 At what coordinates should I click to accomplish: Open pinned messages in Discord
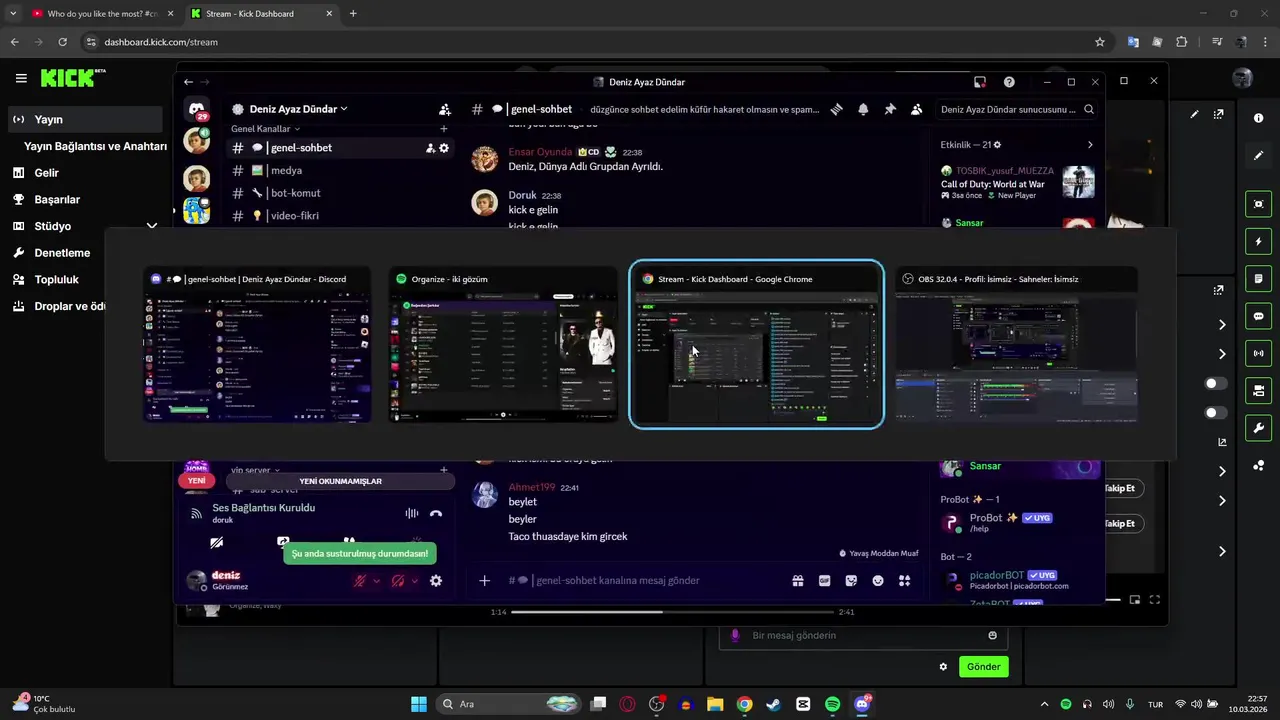point(890,109)
